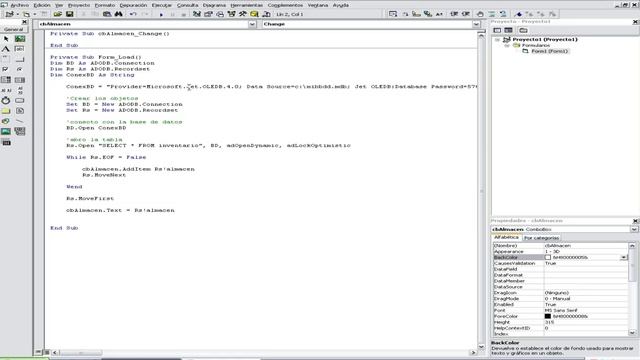
Task: Open the Ayuda menu
Action: pyautogui.click(x=341, y=5)
